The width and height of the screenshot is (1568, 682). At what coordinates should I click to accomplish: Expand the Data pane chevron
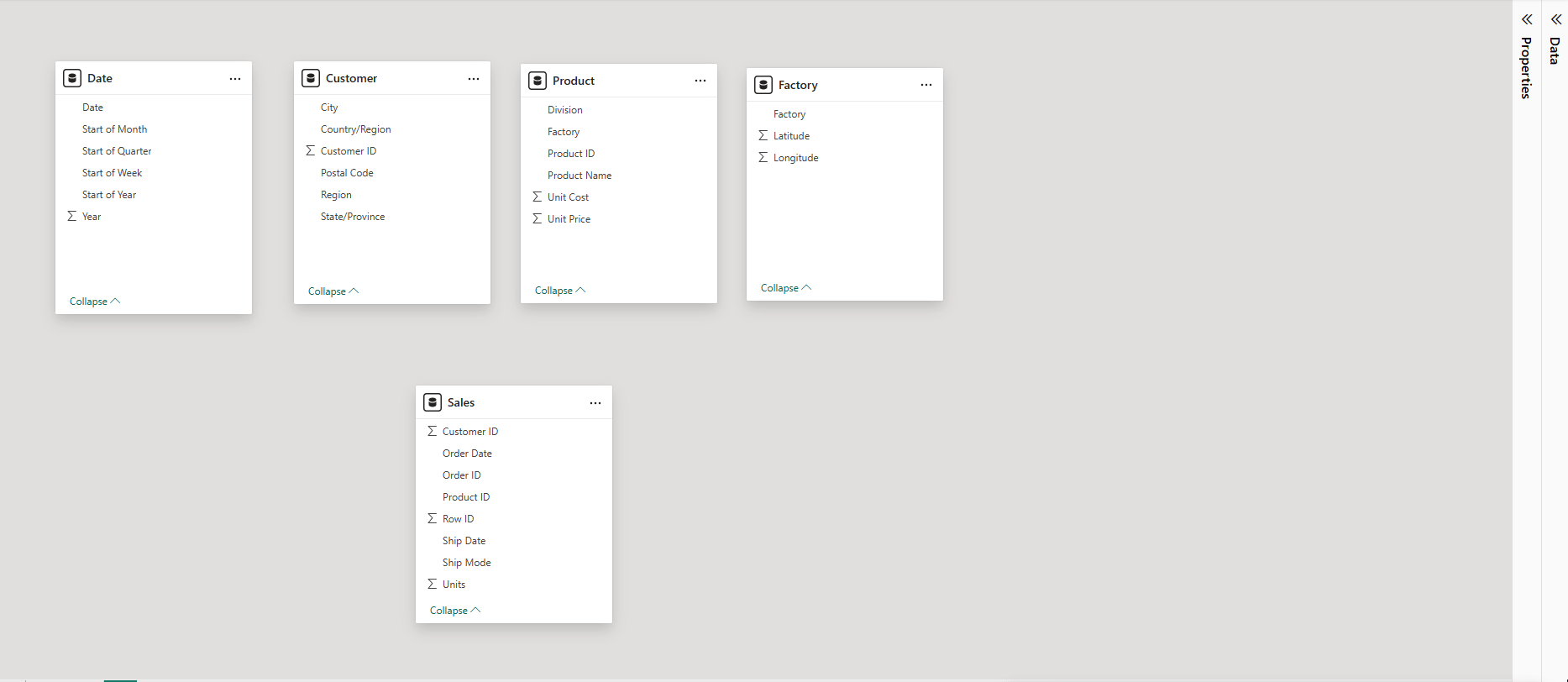[1555, 19]
